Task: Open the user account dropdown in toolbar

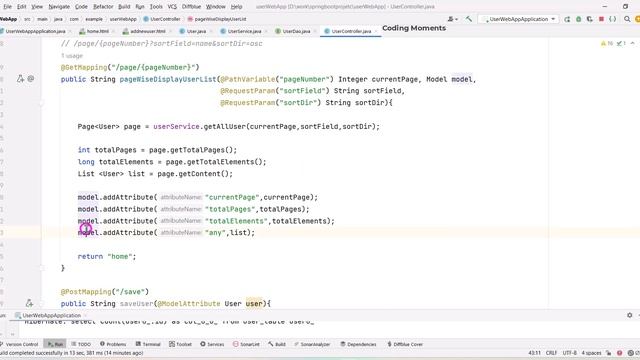Action: [x=452, y=19]
